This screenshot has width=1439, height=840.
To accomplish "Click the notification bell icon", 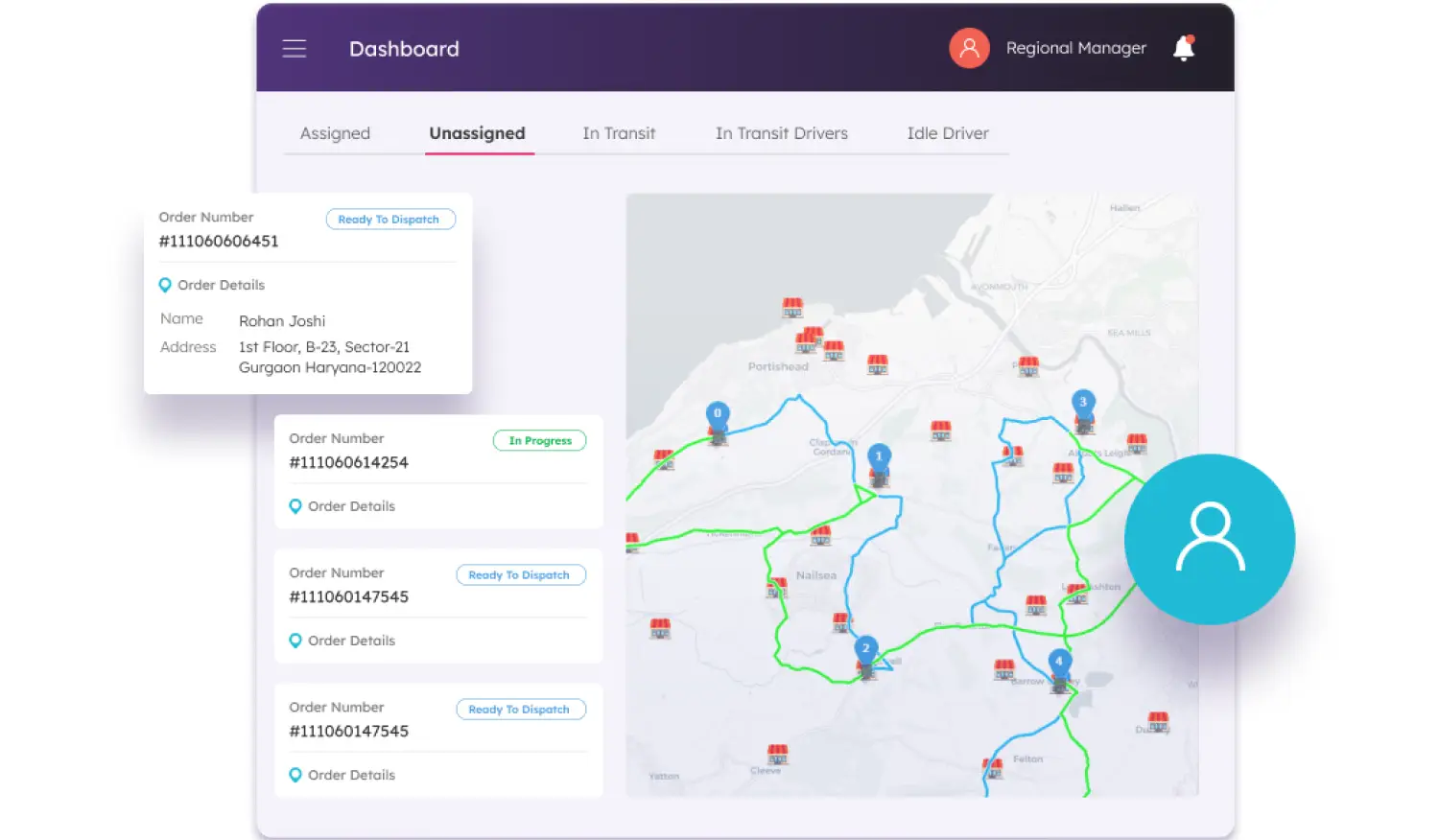I will point(1184,48).
